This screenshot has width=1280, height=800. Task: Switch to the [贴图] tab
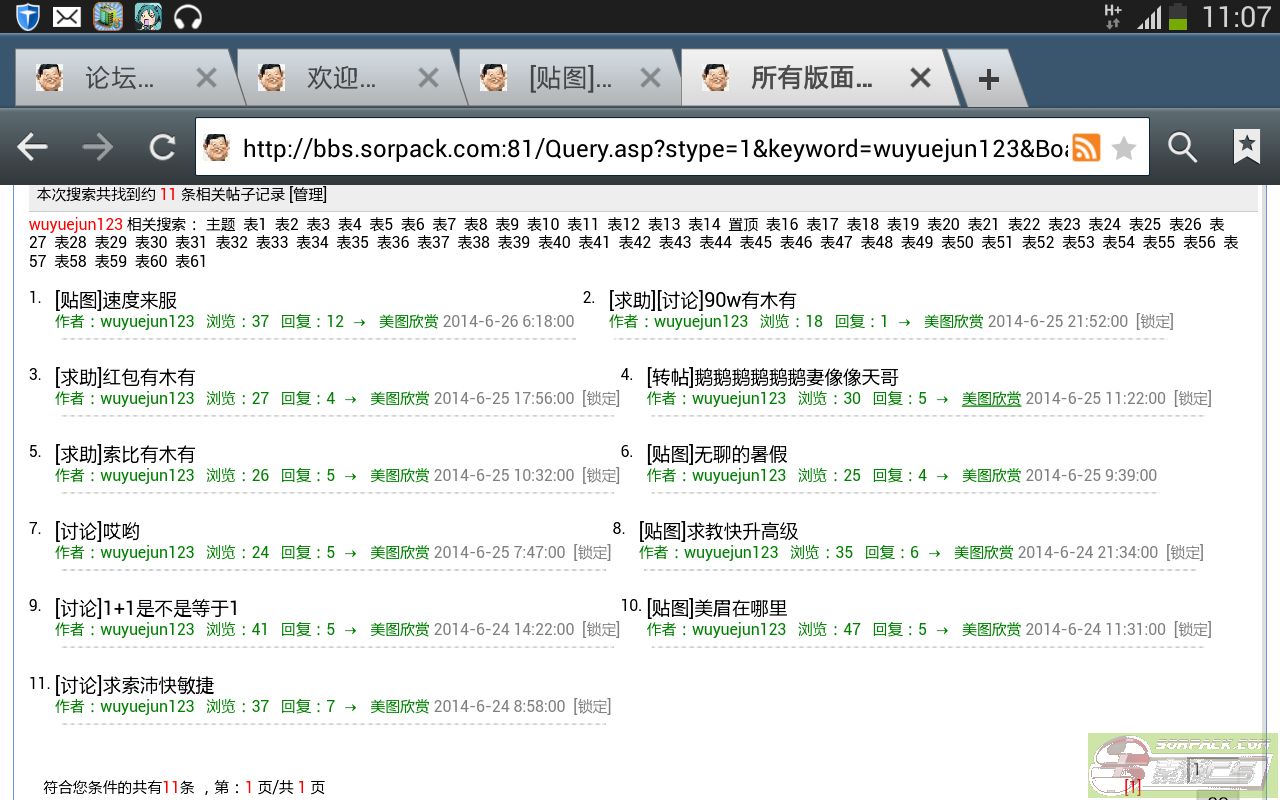568,78
